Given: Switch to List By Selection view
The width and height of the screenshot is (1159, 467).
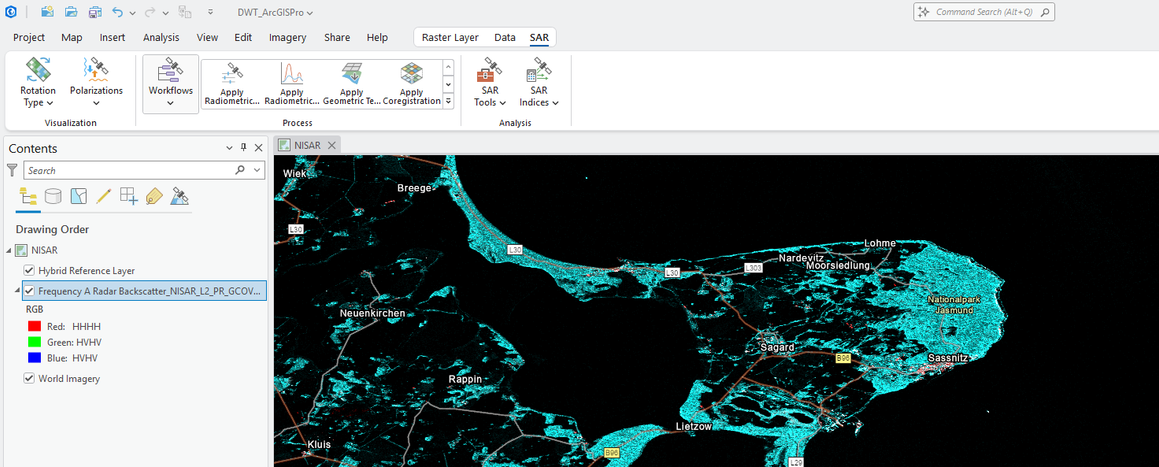Looking at the screenshot, I should click(x=78, y=196).
